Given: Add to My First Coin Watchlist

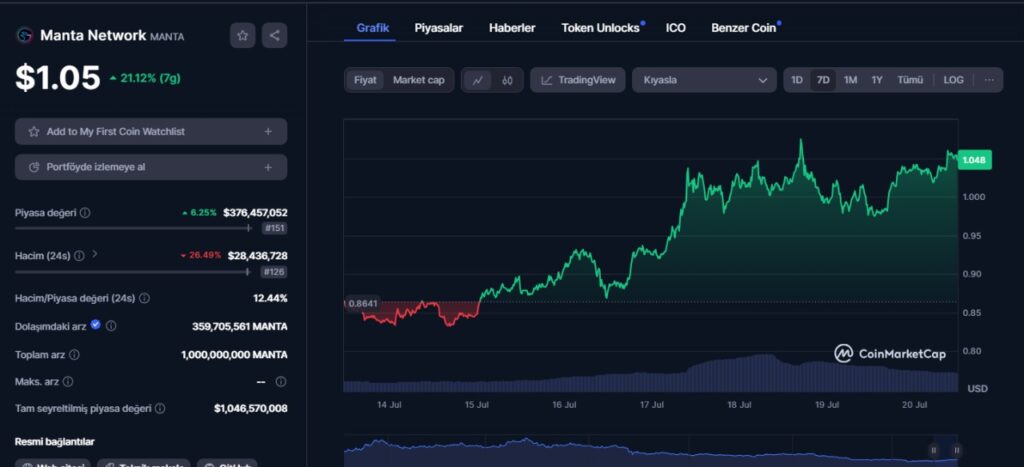Looking at the screenshot, I should [x=151, y=131].
